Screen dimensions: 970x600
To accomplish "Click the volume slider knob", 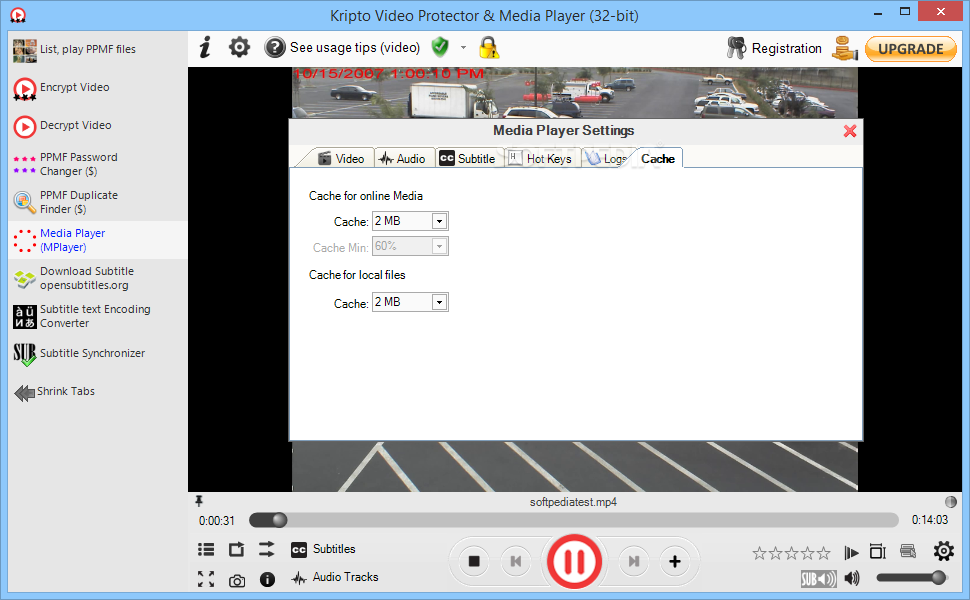I will (938, 578).
